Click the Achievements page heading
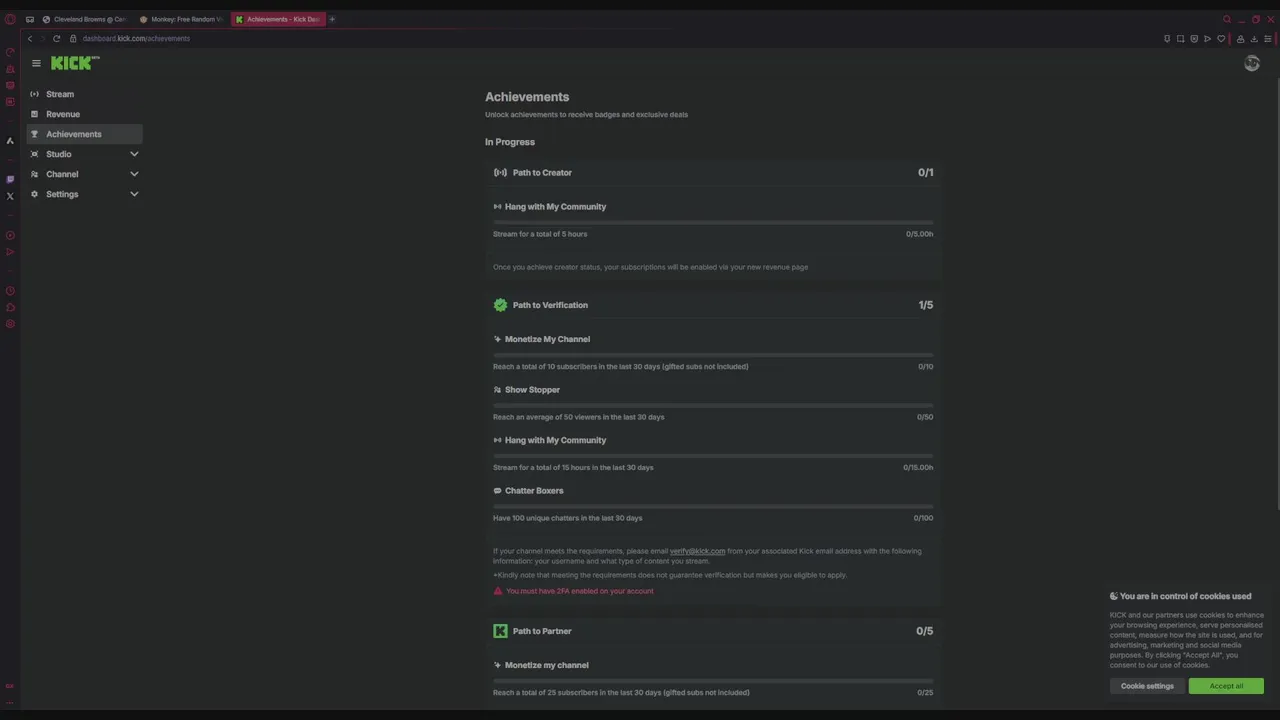The height and width of the screenshot is (720, 1280). tap(527, 97)
